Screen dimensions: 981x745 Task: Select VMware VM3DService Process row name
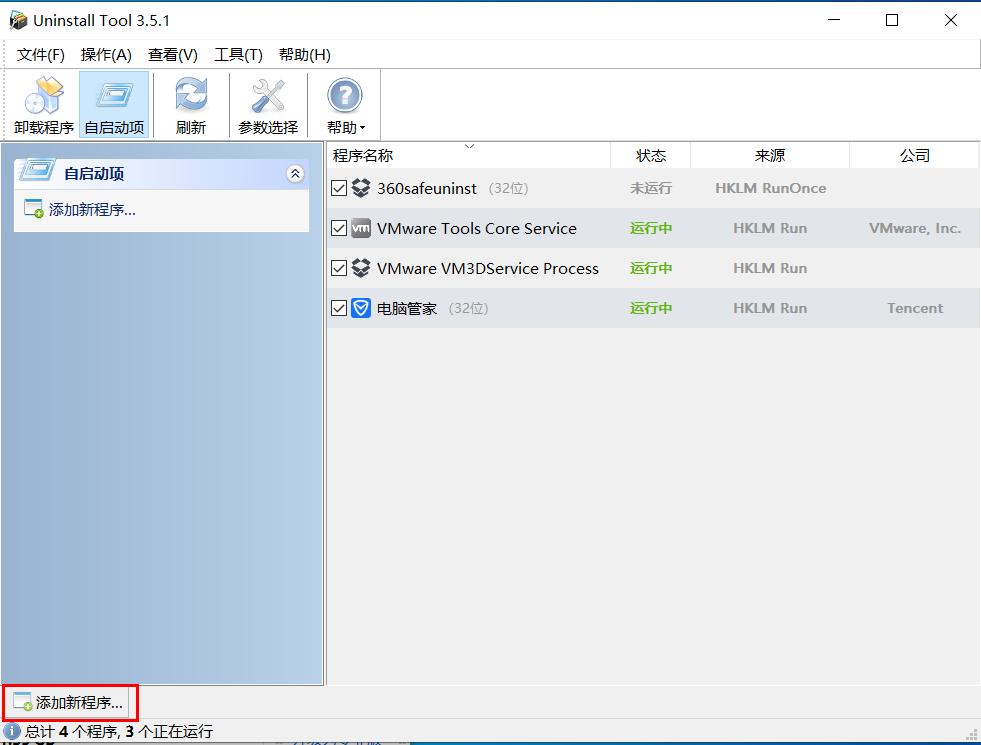point(488,268)
